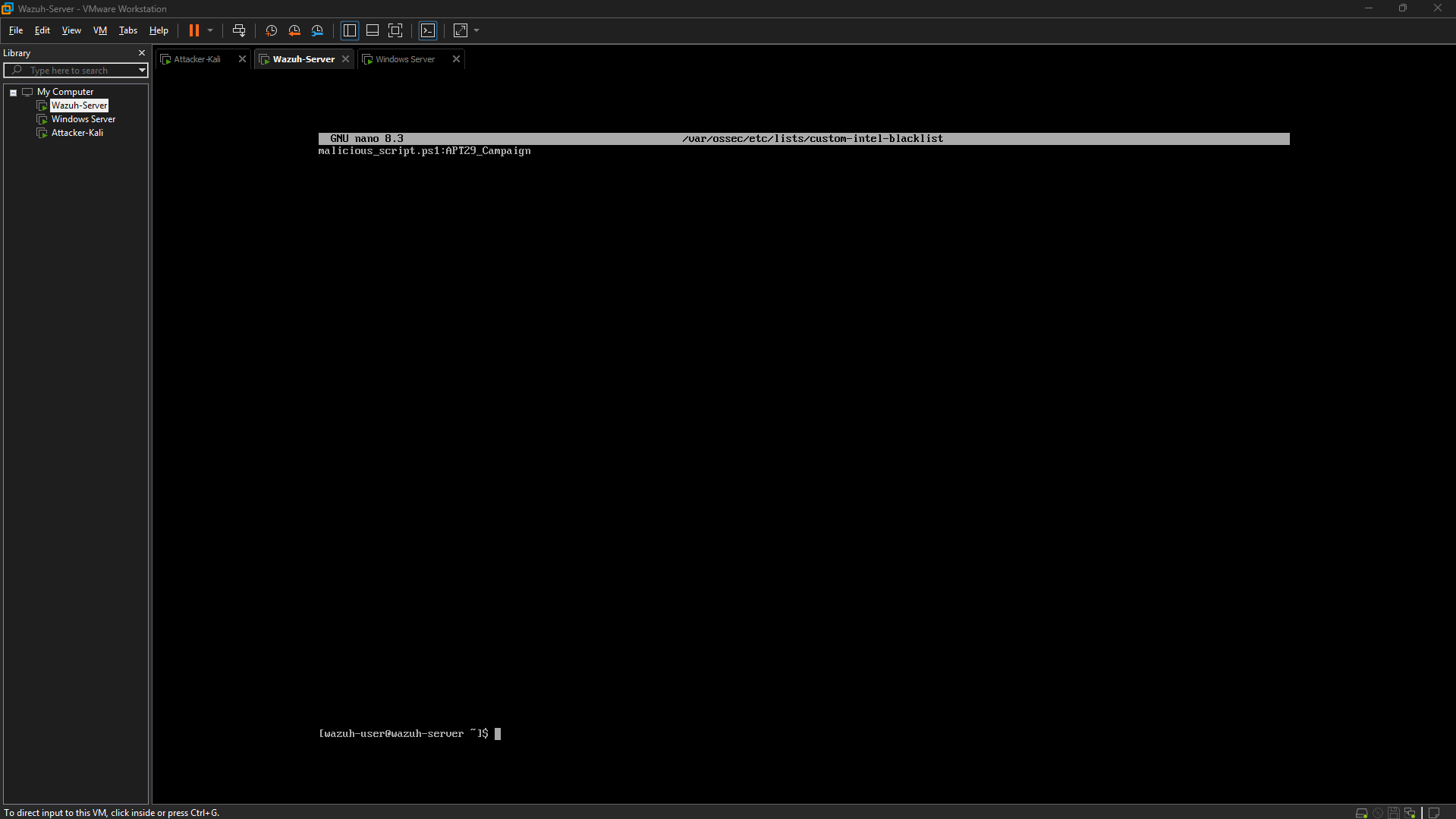
Task: Open the Help menu
Action: 159,30
